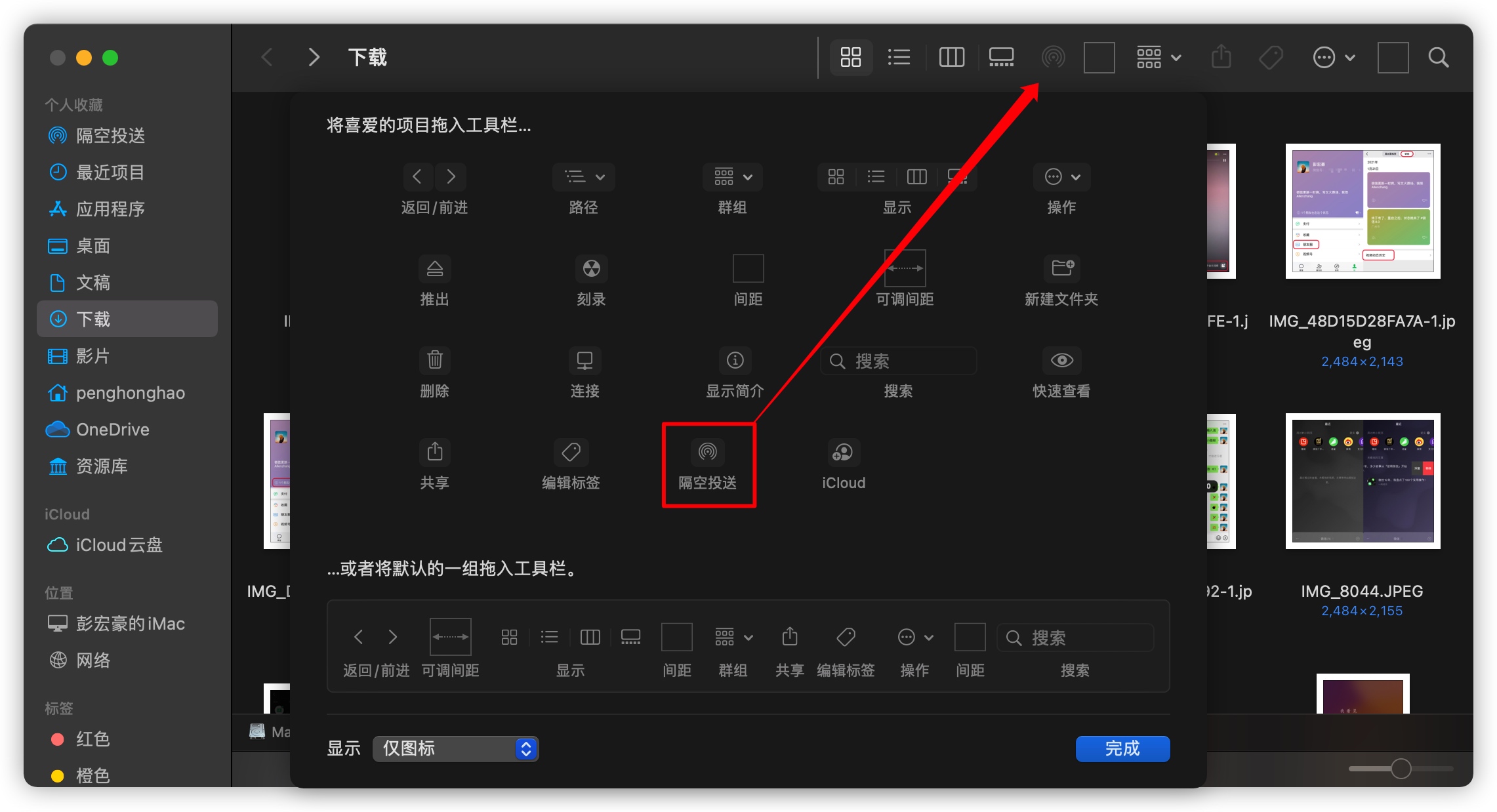Adjust the icon size slider
1497x812 pixels.
pyautogui.click(x=1401, y=768)
